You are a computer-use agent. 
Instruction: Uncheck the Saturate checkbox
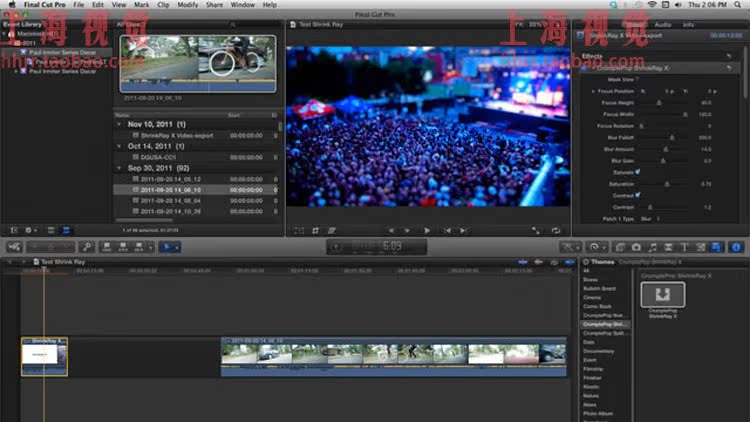[638, 172]
